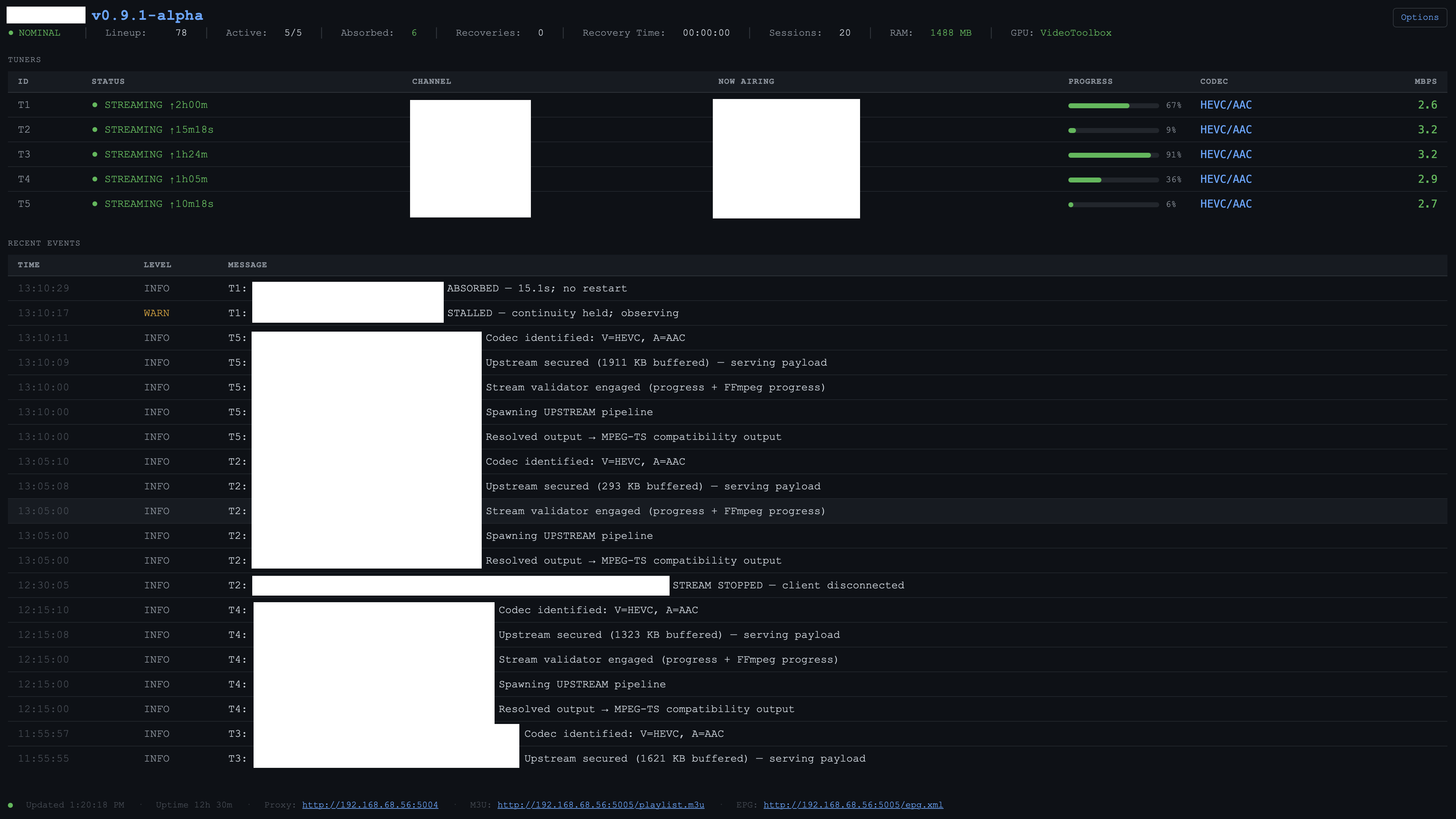
Task: Click the STALLED — continuity held message
Action: 563,313
